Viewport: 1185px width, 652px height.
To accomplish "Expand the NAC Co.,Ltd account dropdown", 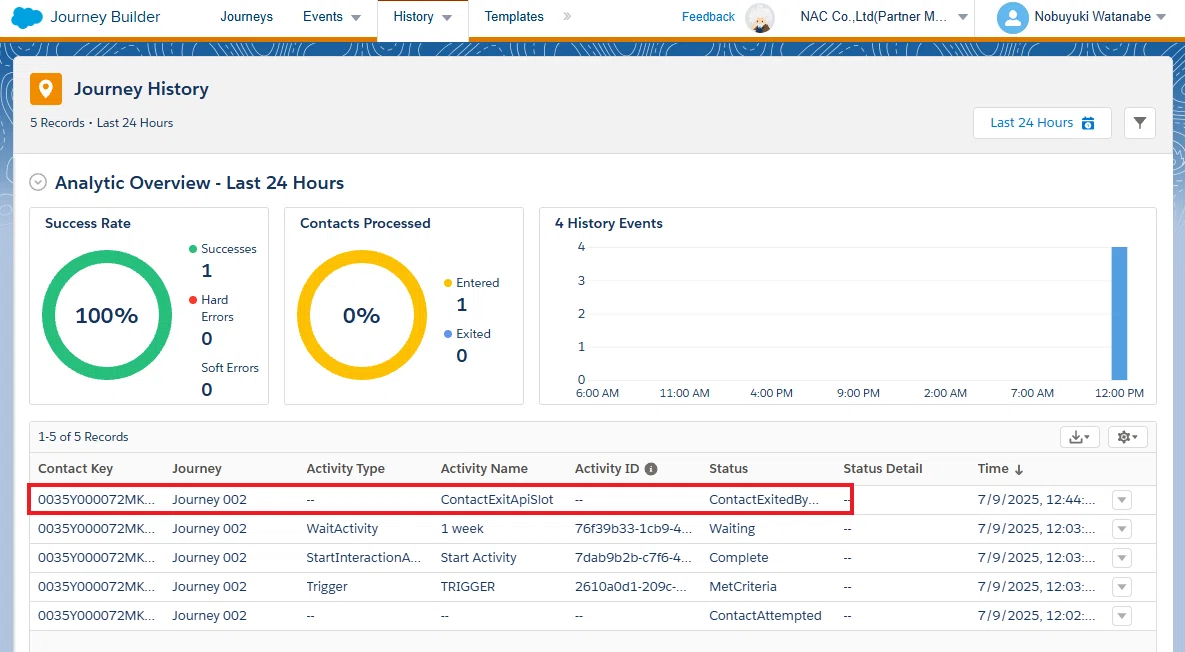I will (963, 17).
